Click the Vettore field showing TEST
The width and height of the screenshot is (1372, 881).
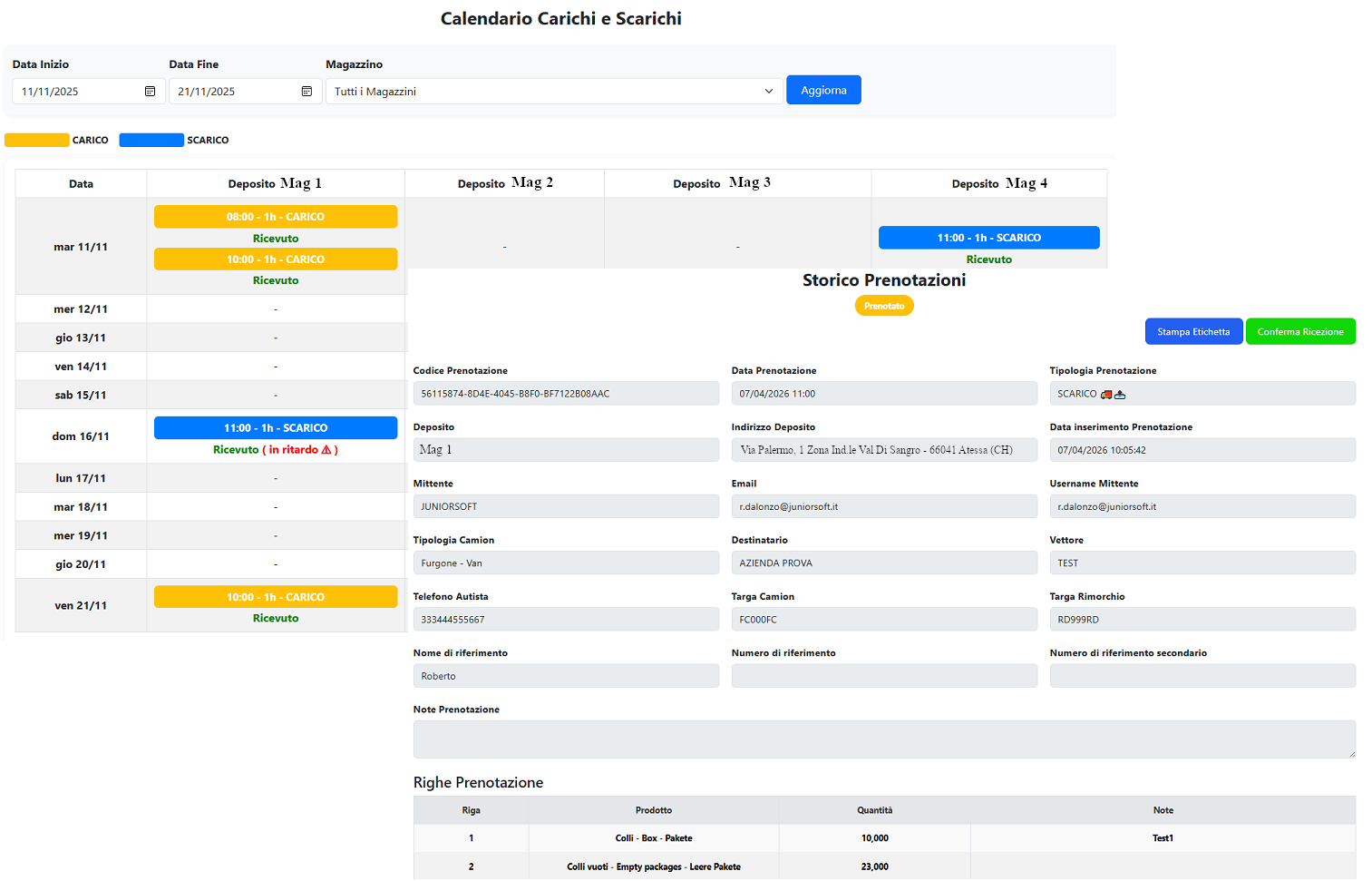[1202, 563]
